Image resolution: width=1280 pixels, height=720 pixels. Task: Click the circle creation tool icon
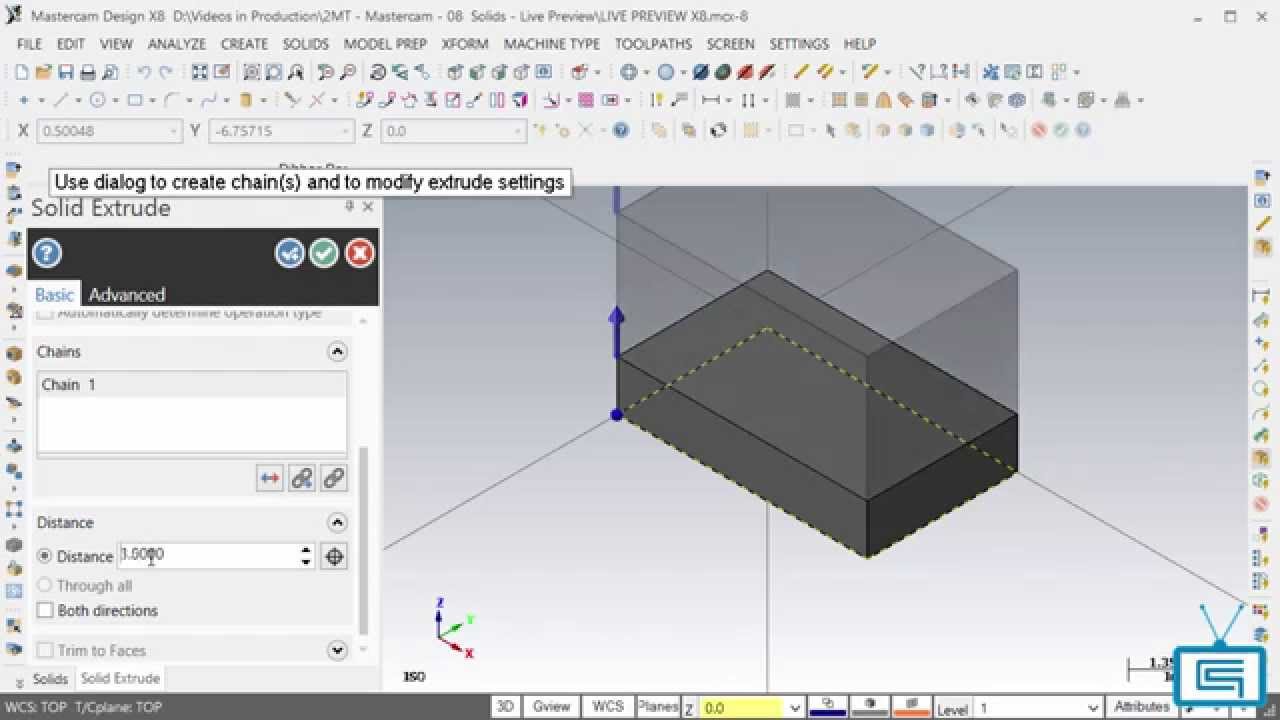click(98, 100)
